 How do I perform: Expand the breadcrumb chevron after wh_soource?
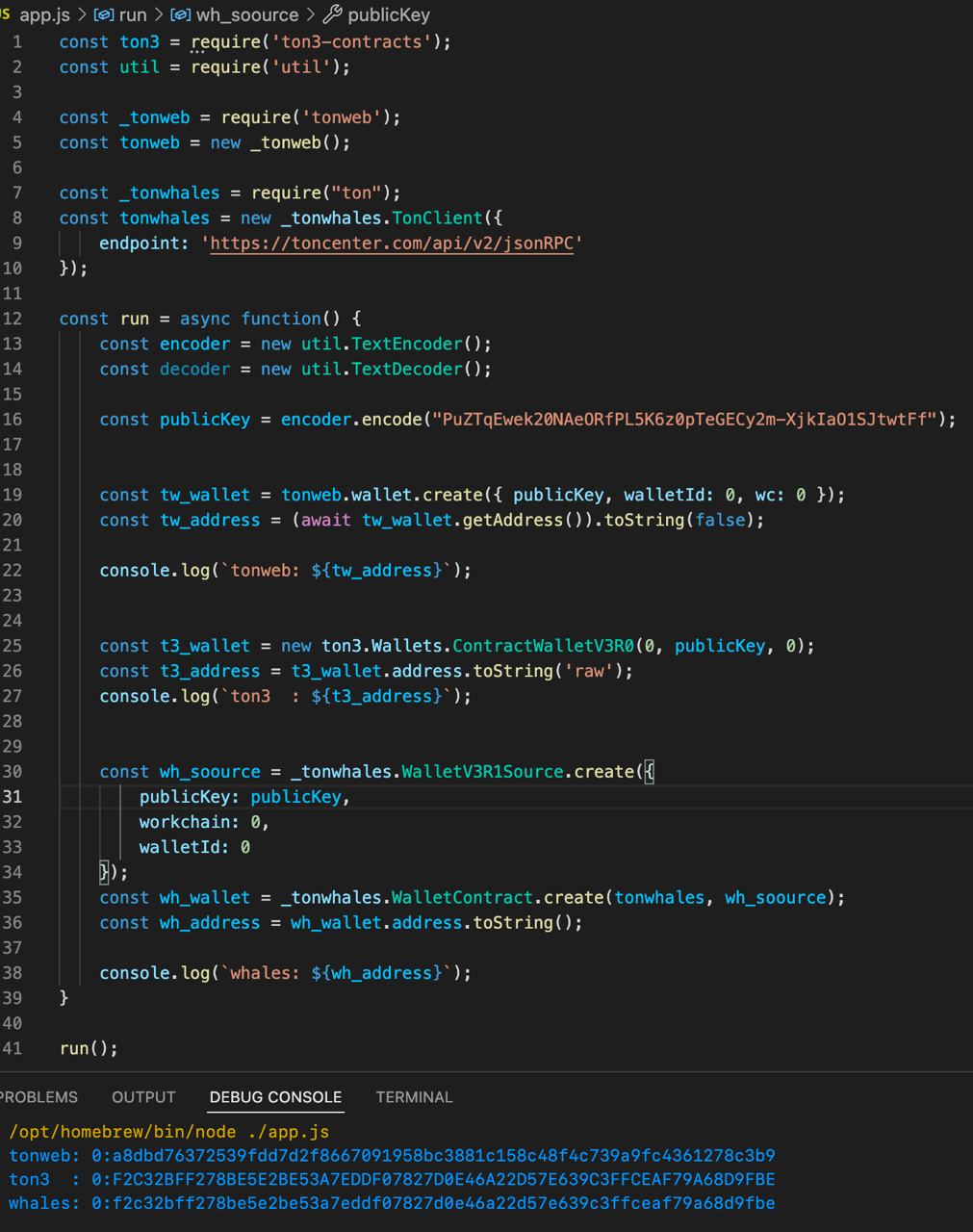311,14
